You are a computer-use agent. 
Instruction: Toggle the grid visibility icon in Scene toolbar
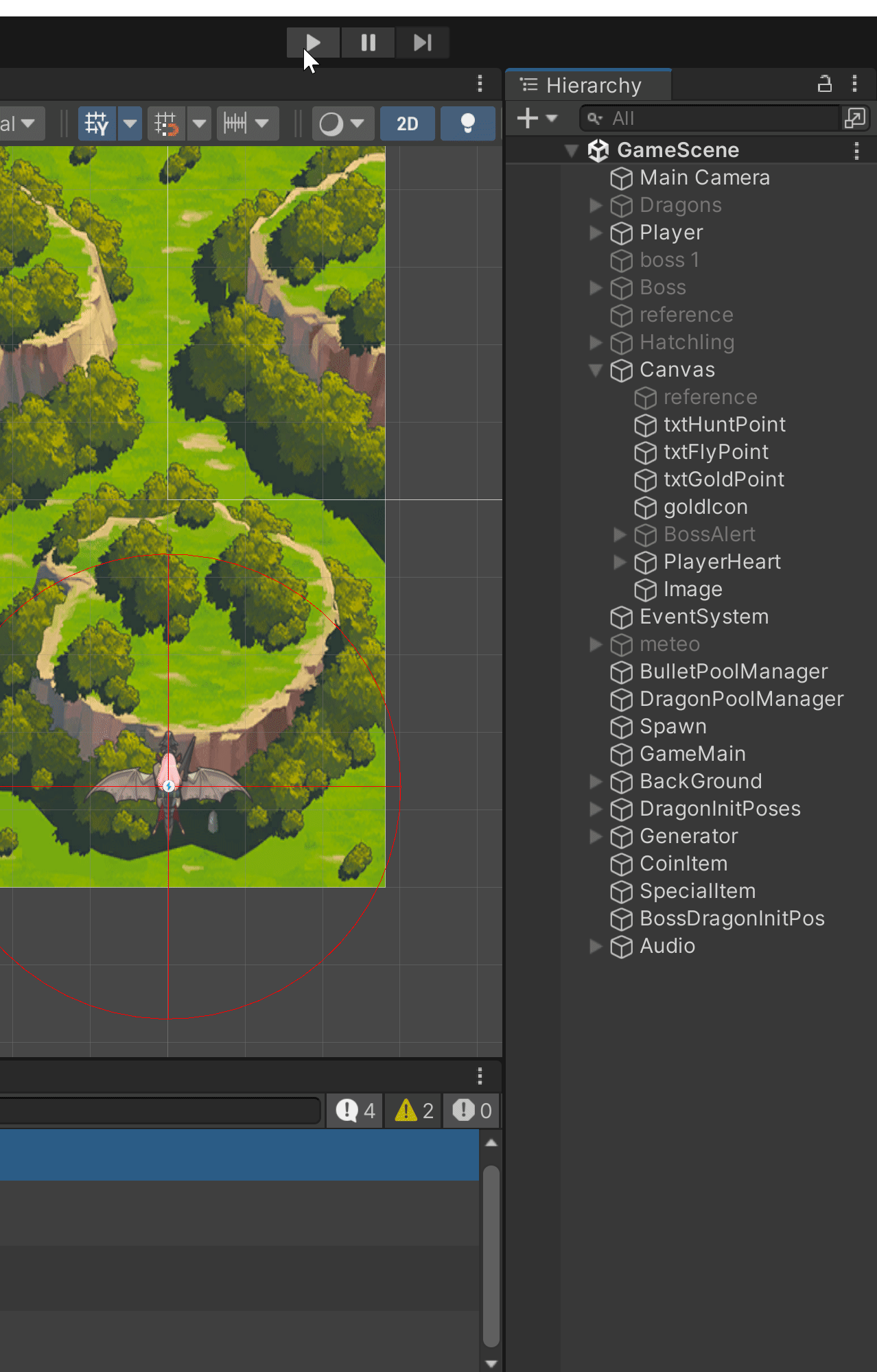pos(97,123)
